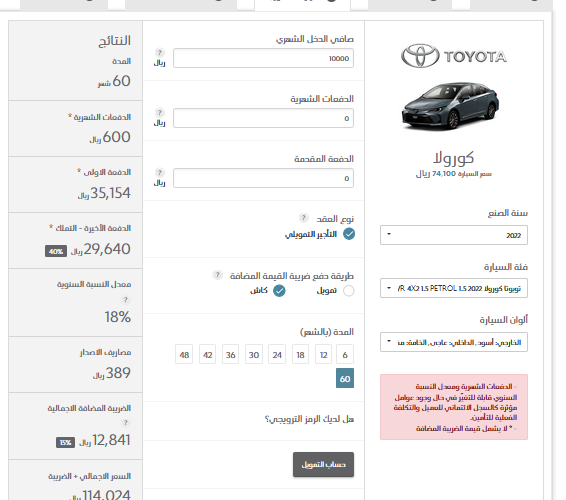Click the calculate financing button
566x500 pixels.
point(323,464)
